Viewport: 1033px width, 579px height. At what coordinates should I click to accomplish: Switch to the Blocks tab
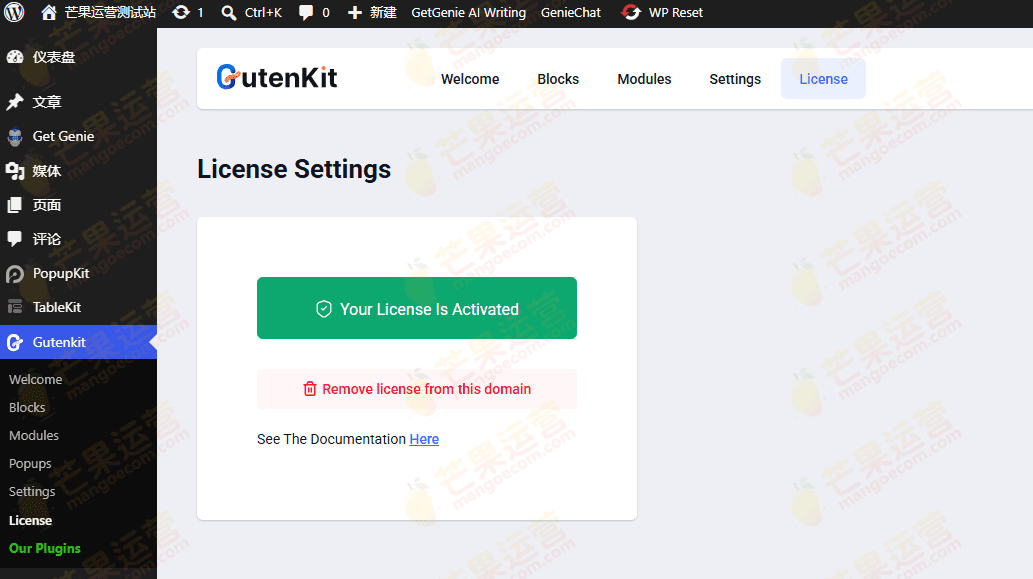point(558,79)
